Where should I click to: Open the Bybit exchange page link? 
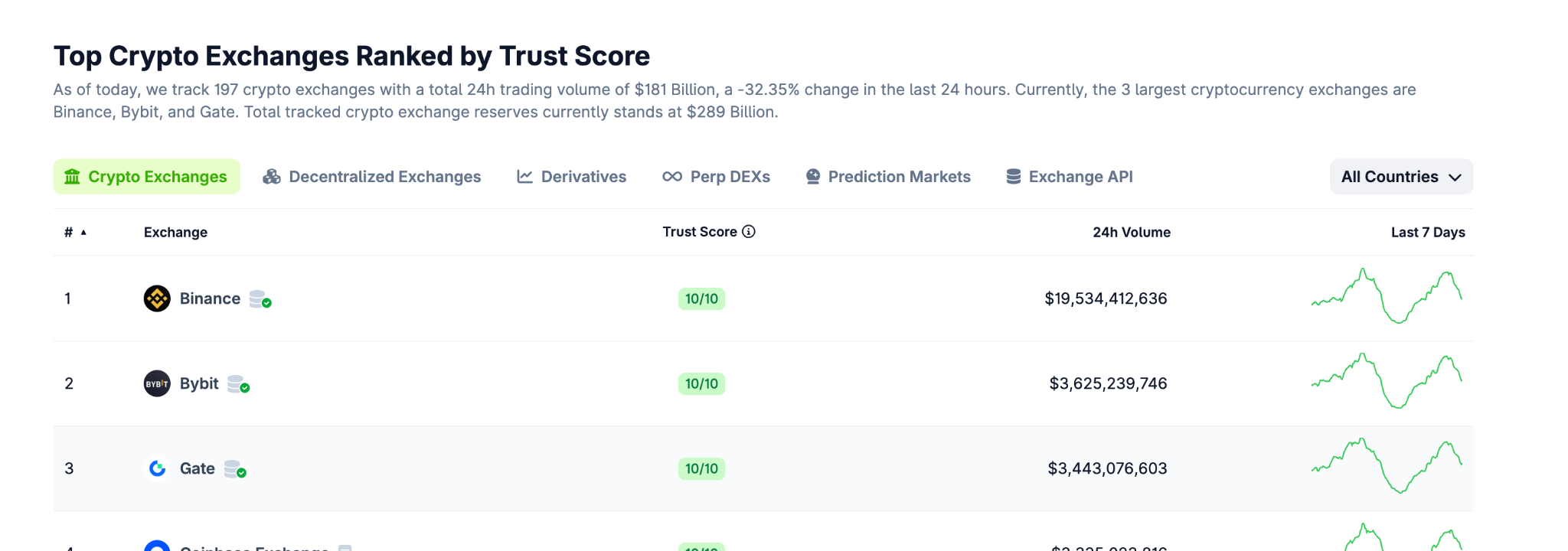pyautogui.click(x=201, y=383)
